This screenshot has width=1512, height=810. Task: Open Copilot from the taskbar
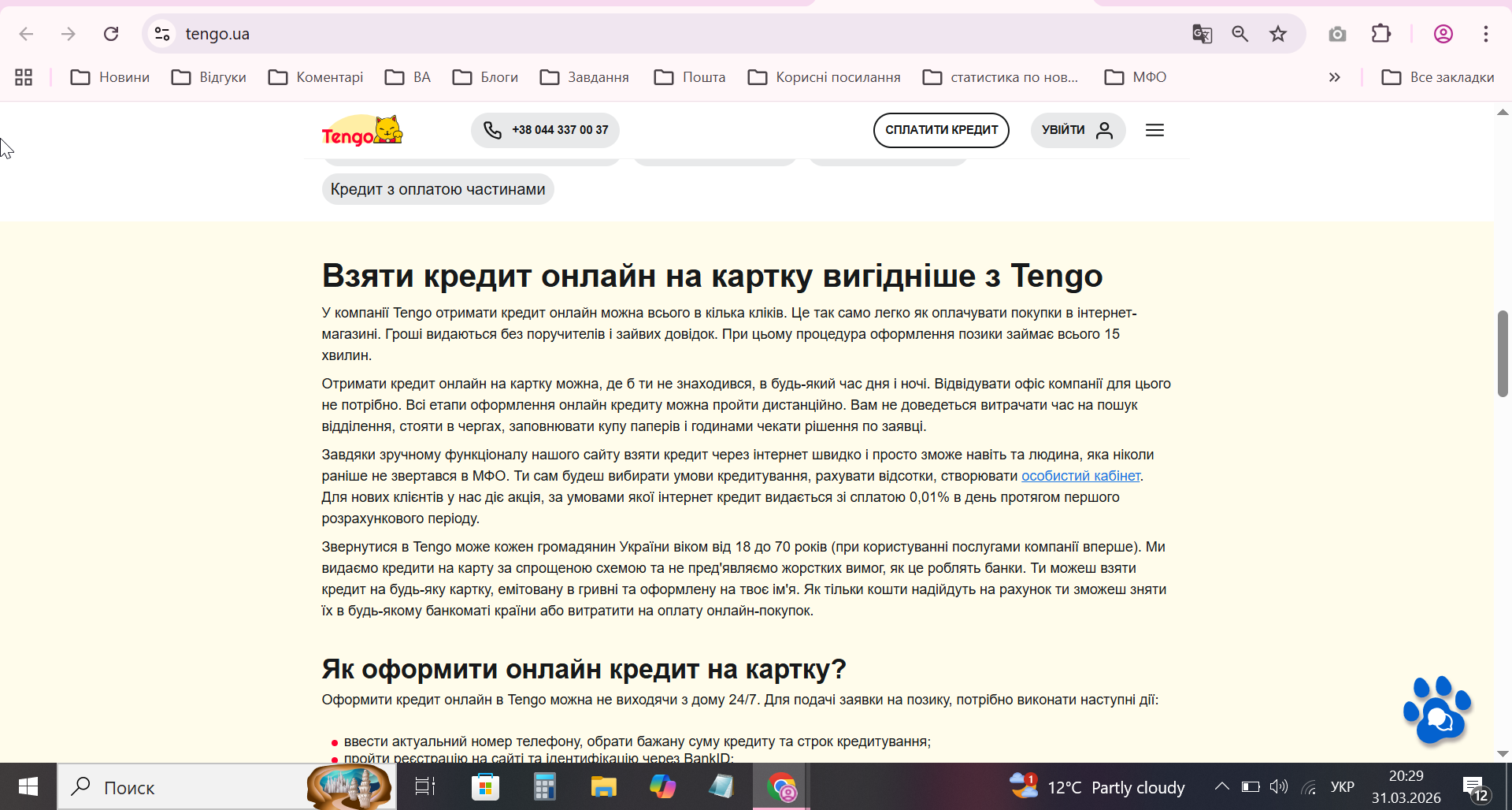(662, 786)
